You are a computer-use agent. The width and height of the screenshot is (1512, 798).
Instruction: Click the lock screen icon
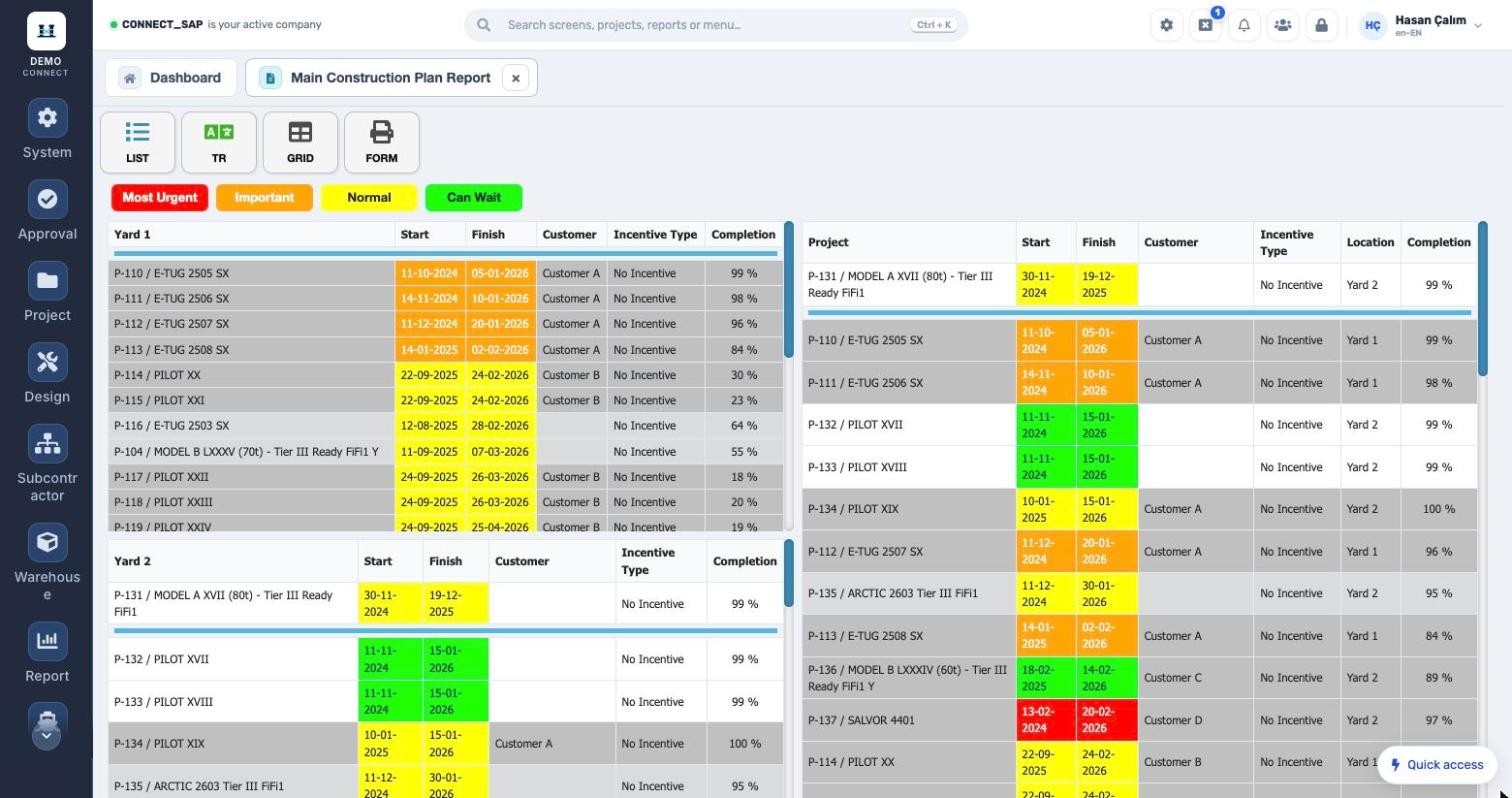[x=1321, y=25]
